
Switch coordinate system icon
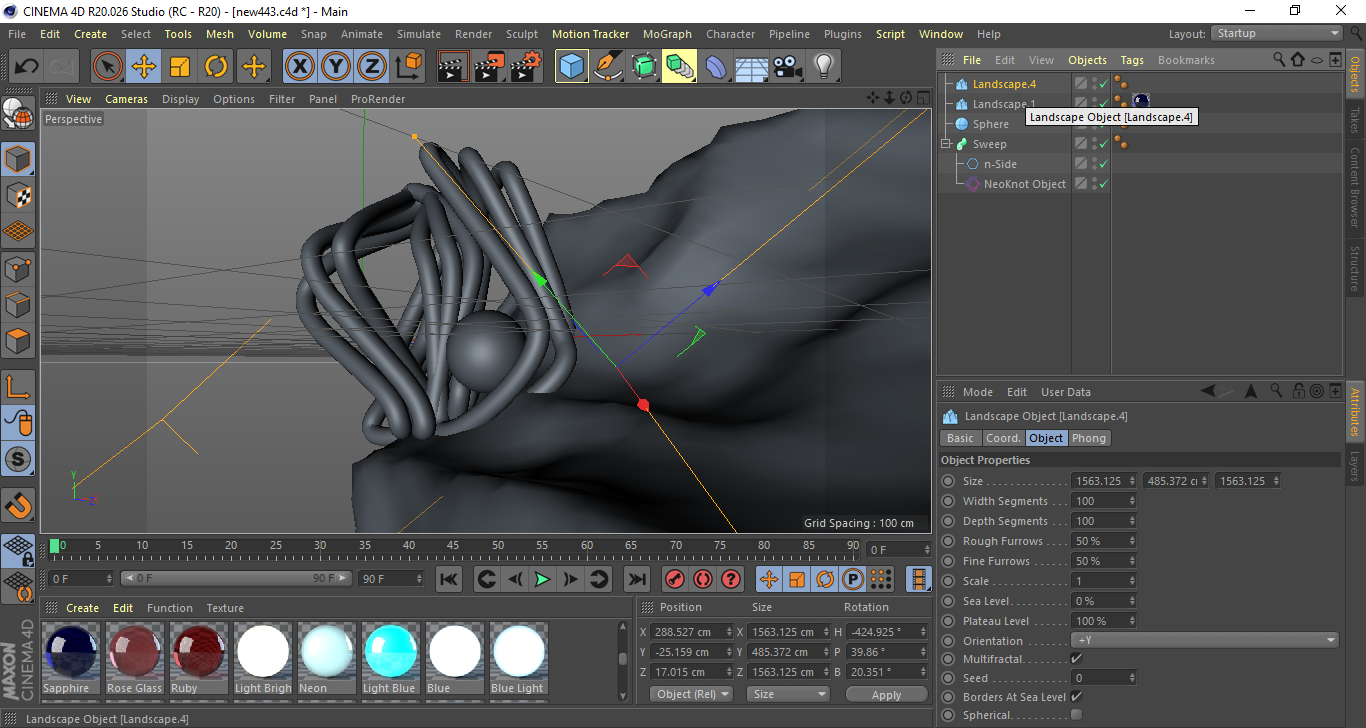[408, 67]
